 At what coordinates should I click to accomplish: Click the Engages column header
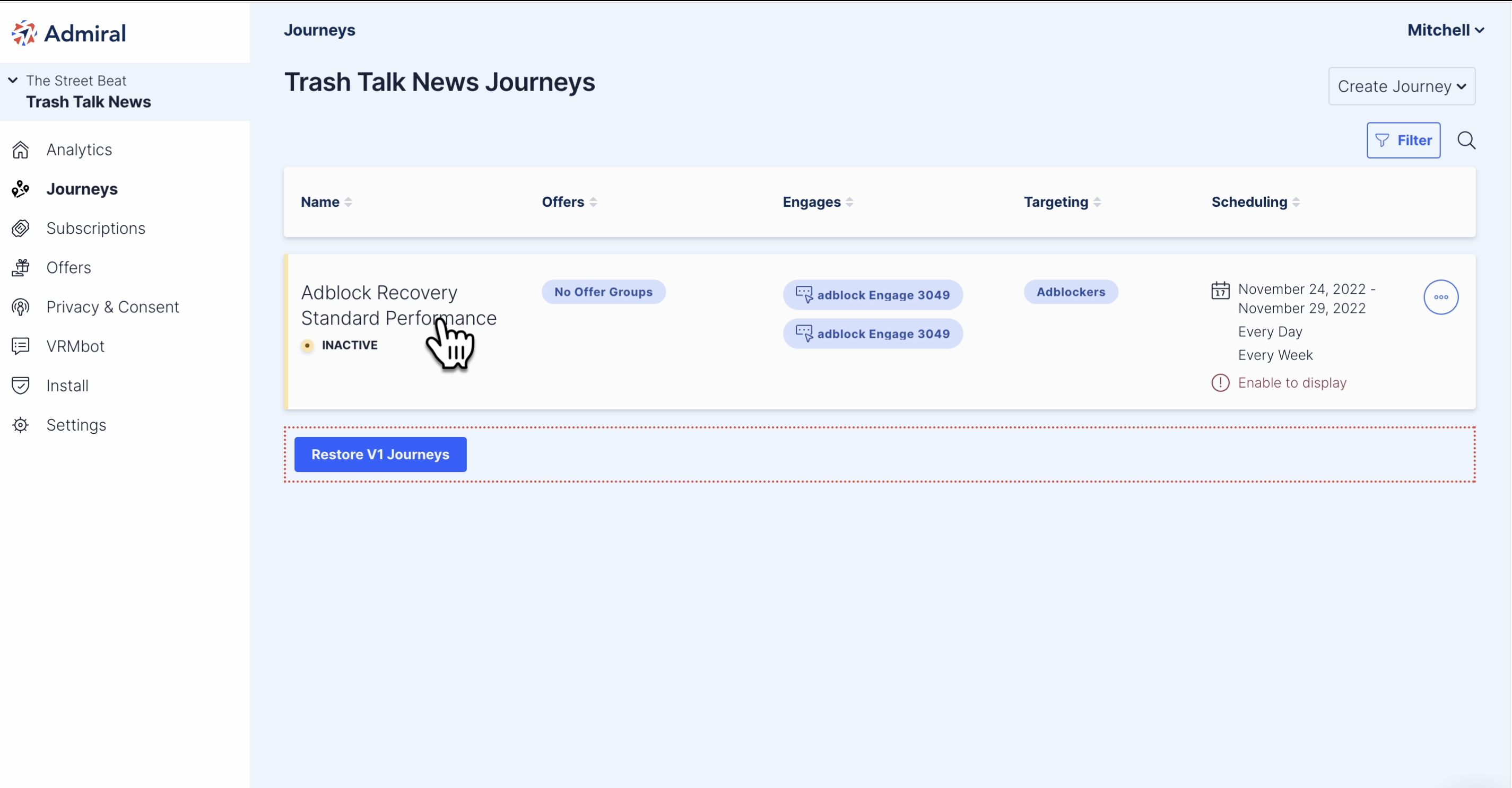click(812, 202)
